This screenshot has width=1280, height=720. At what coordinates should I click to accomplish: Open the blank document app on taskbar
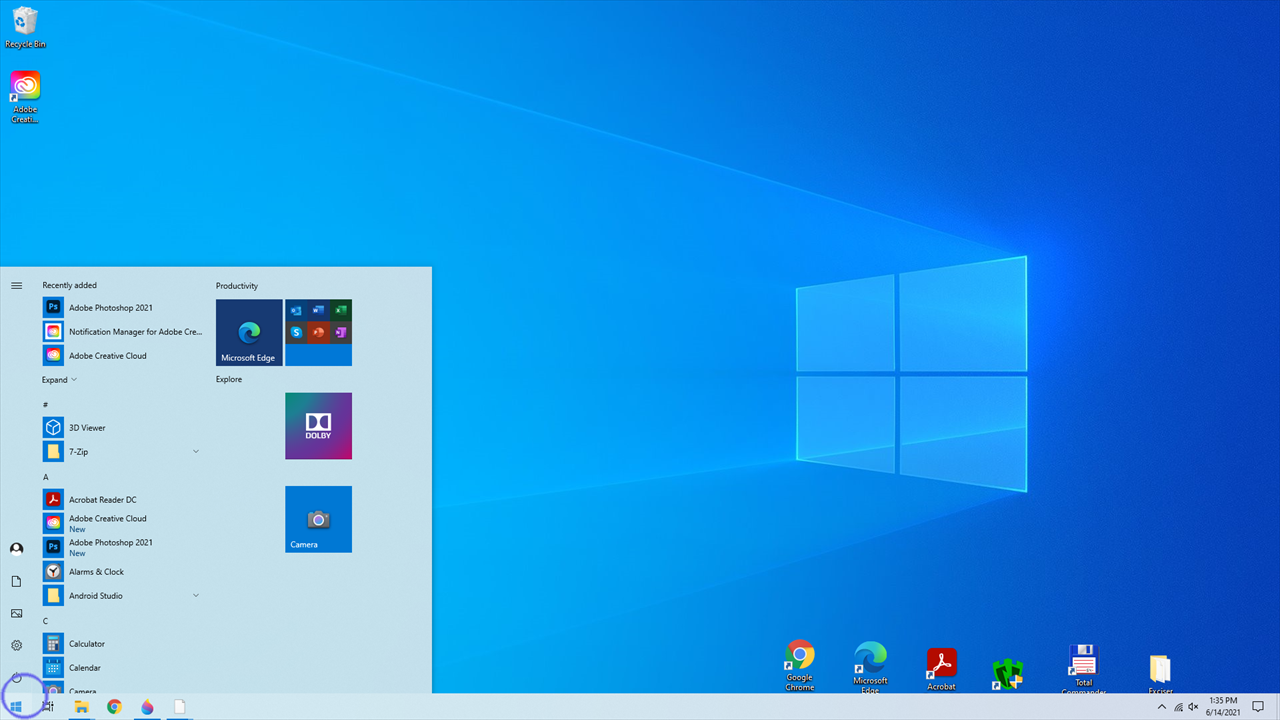(180, 707)
